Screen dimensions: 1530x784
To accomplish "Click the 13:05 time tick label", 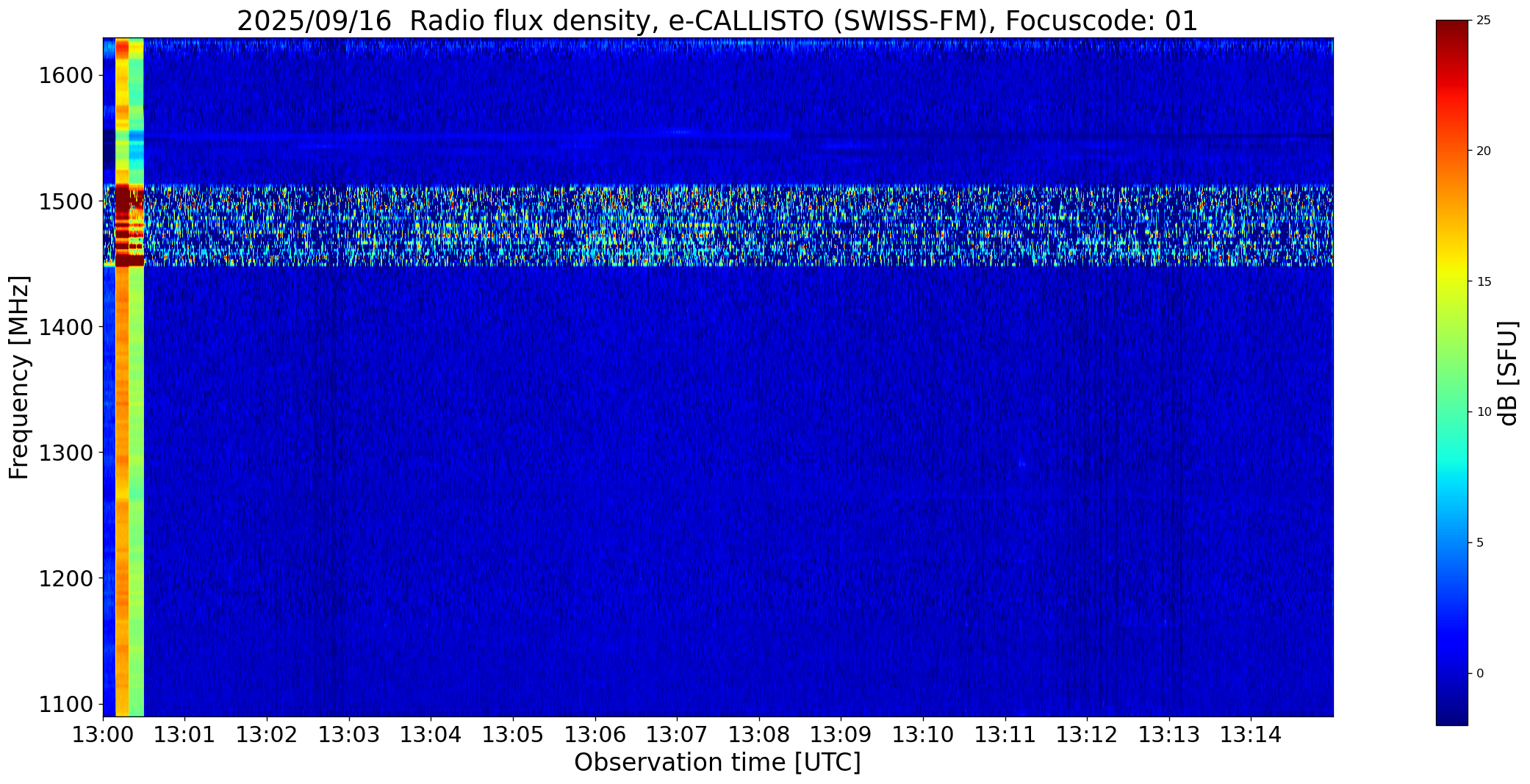I will pyautogui.click(x=513, y=735).
